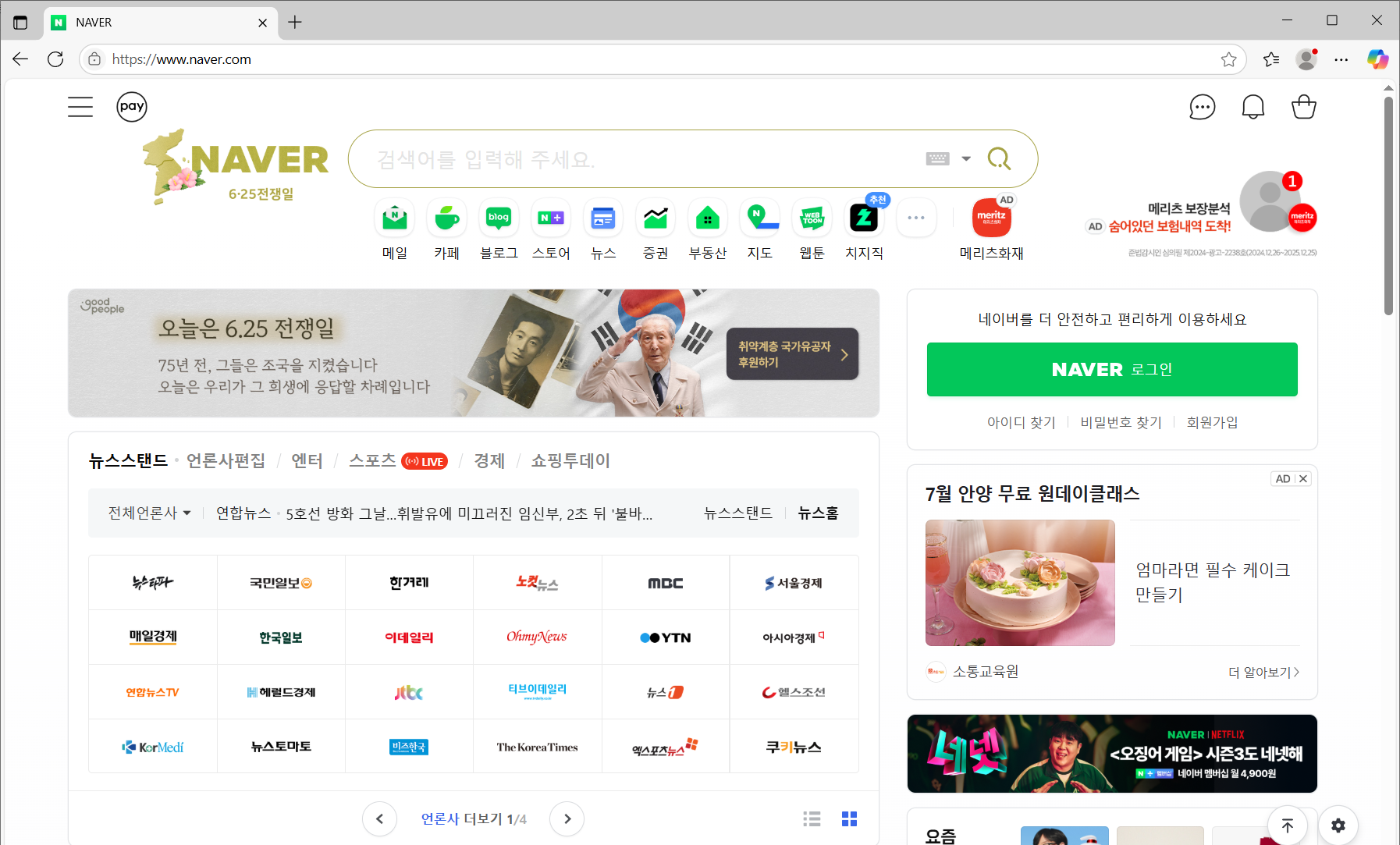
Task: Open 더 알아보기 chevron link in the ad
Action: (x=1263, y=673)
